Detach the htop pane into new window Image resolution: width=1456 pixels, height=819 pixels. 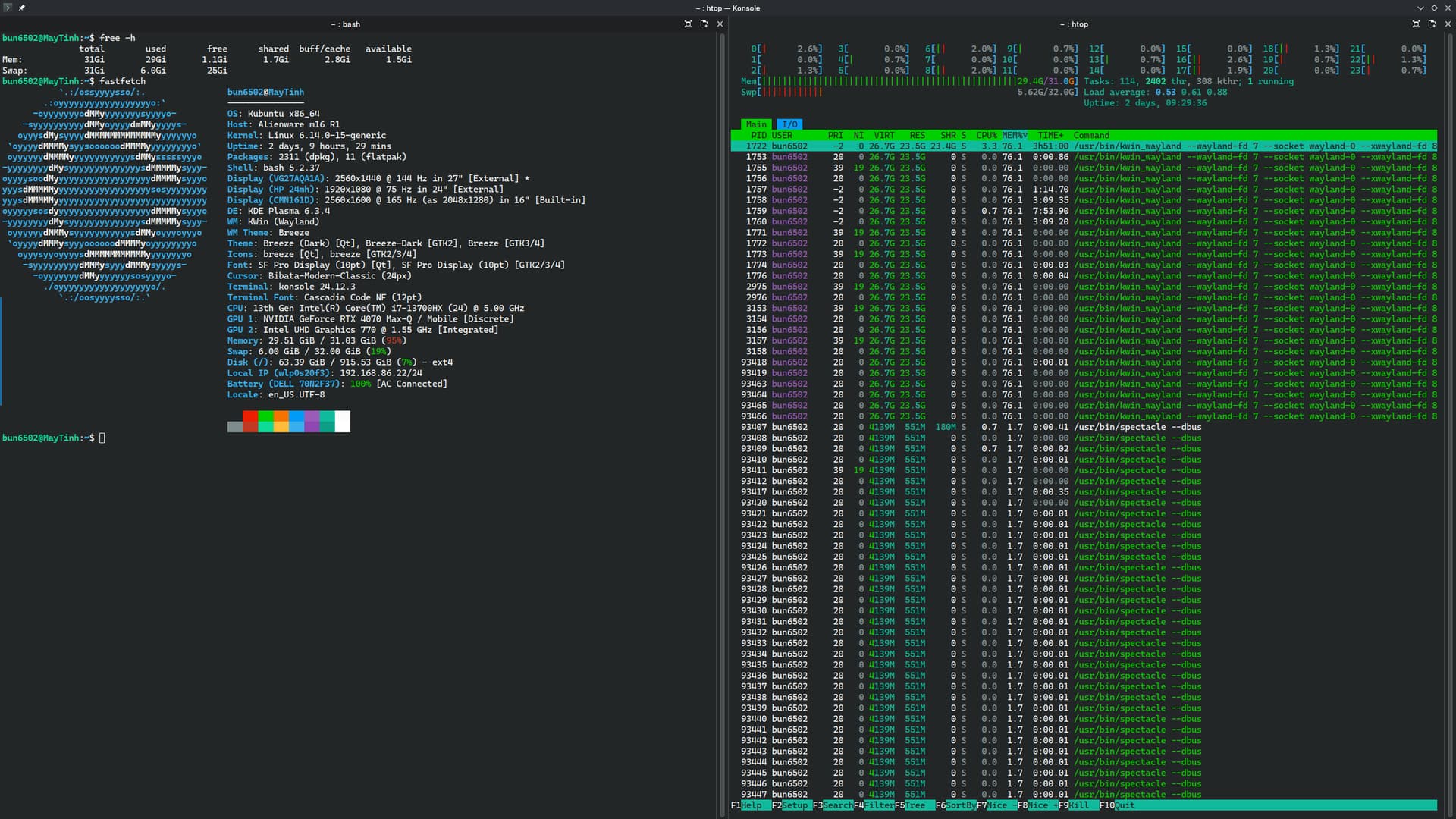[x=1432, y=24]
